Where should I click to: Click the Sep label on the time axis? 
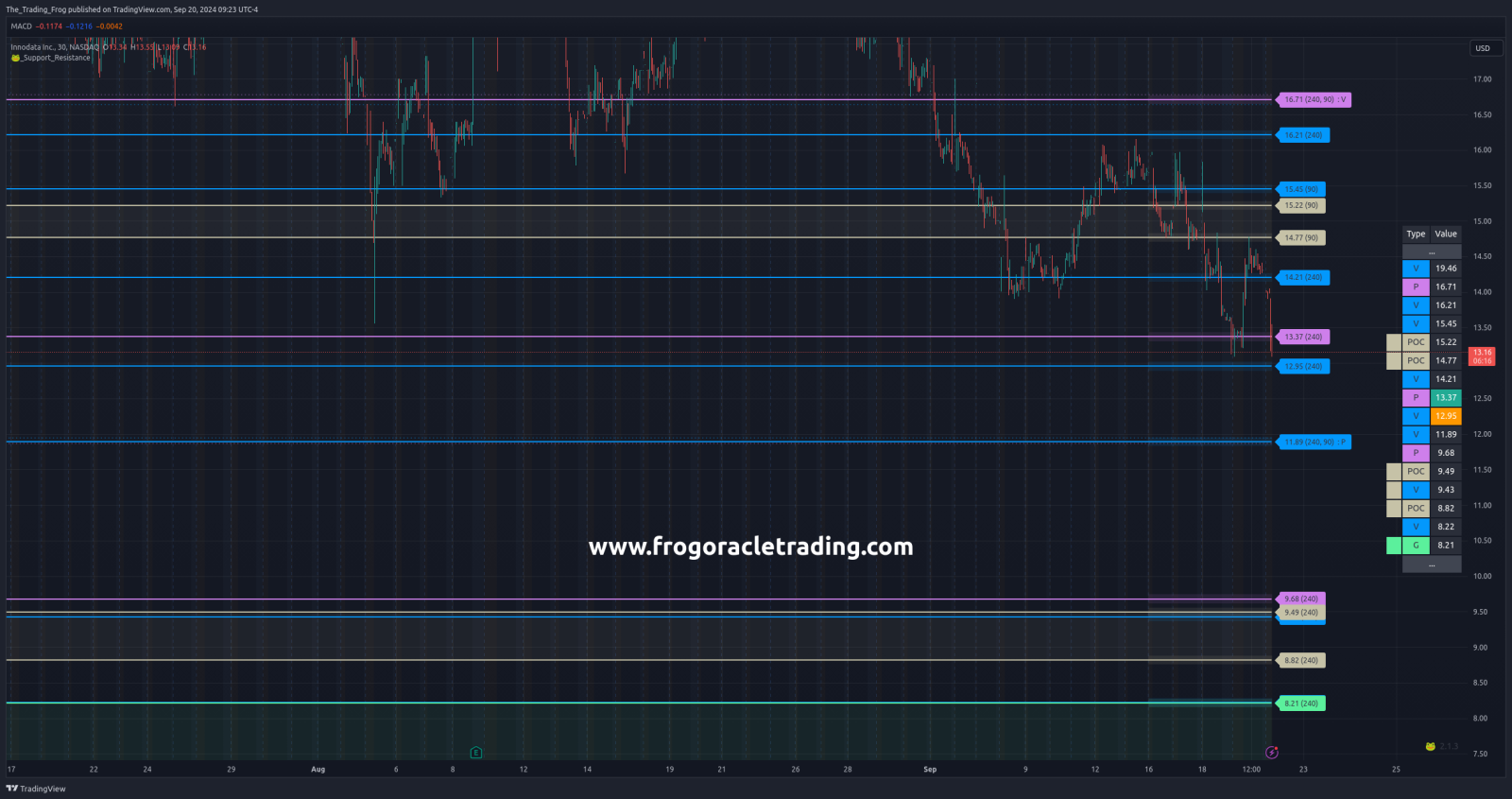click(x=930, y=770)
